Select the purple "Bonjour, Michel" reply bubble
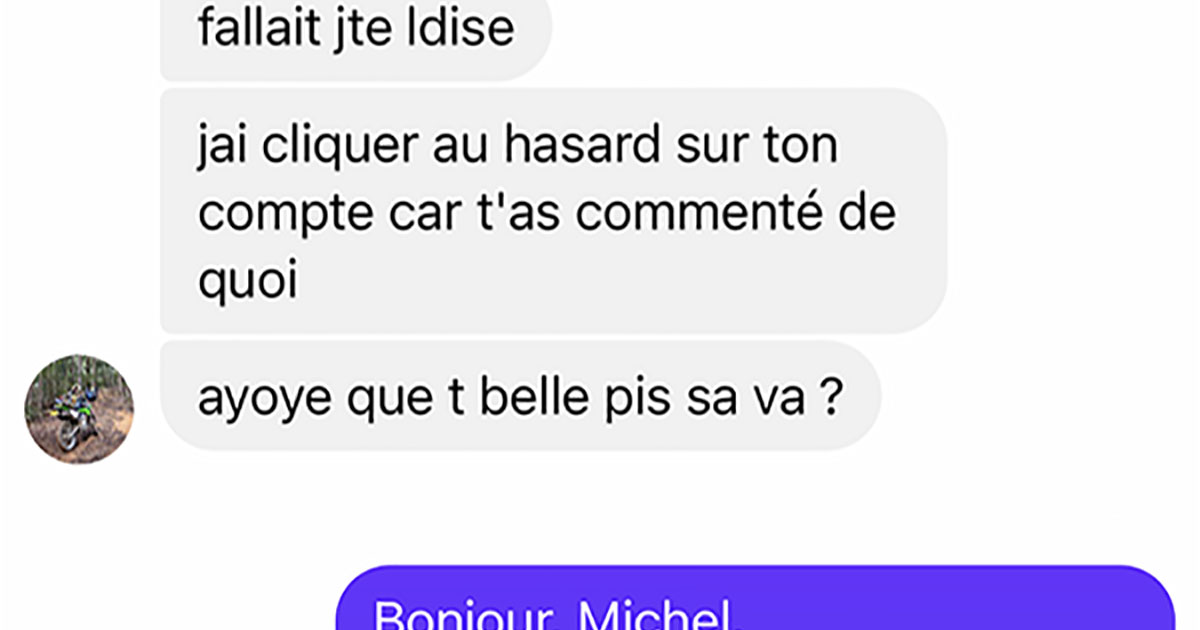Screen dimensions: 1200x630 [755, 598]
